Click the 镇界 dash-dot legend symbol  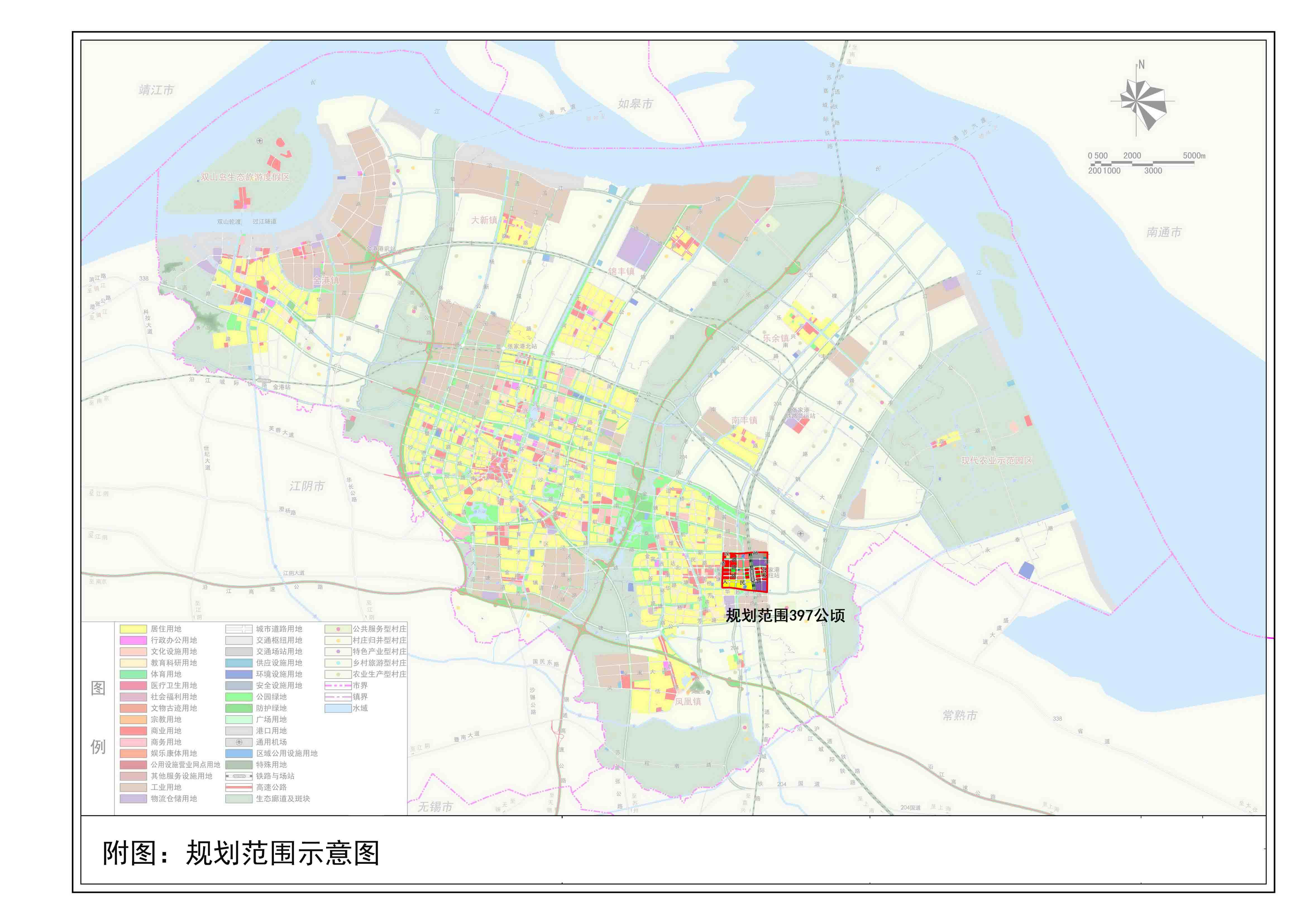tap(338, 697)
